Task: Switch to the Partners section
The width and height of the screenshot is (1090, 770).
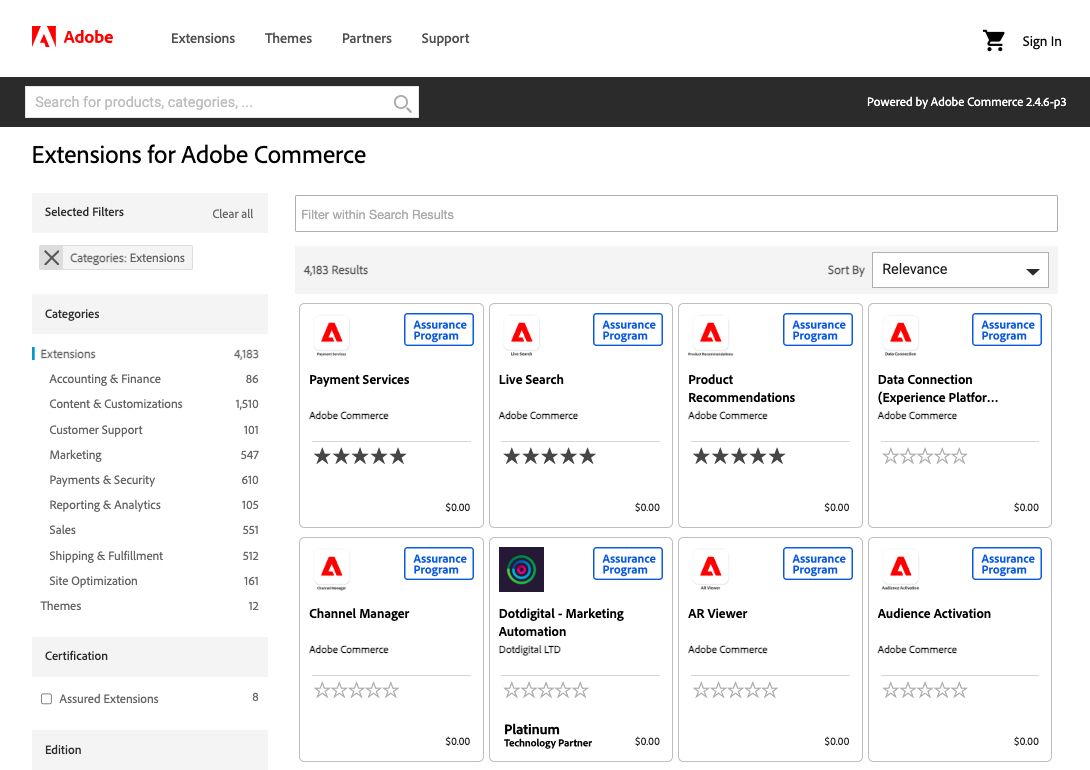Action: (366, 38)
